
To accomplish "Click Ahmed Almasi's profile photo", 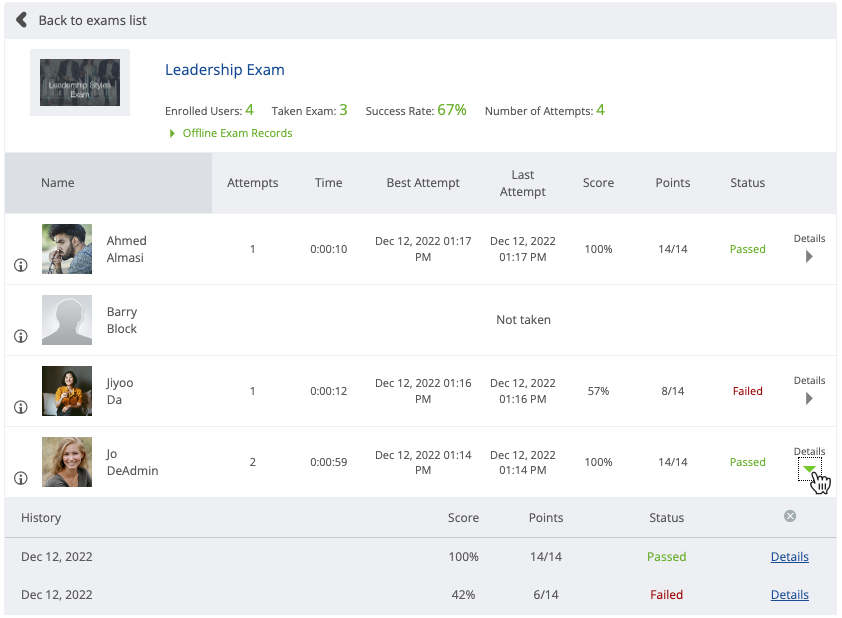I will tap(66, 249).
